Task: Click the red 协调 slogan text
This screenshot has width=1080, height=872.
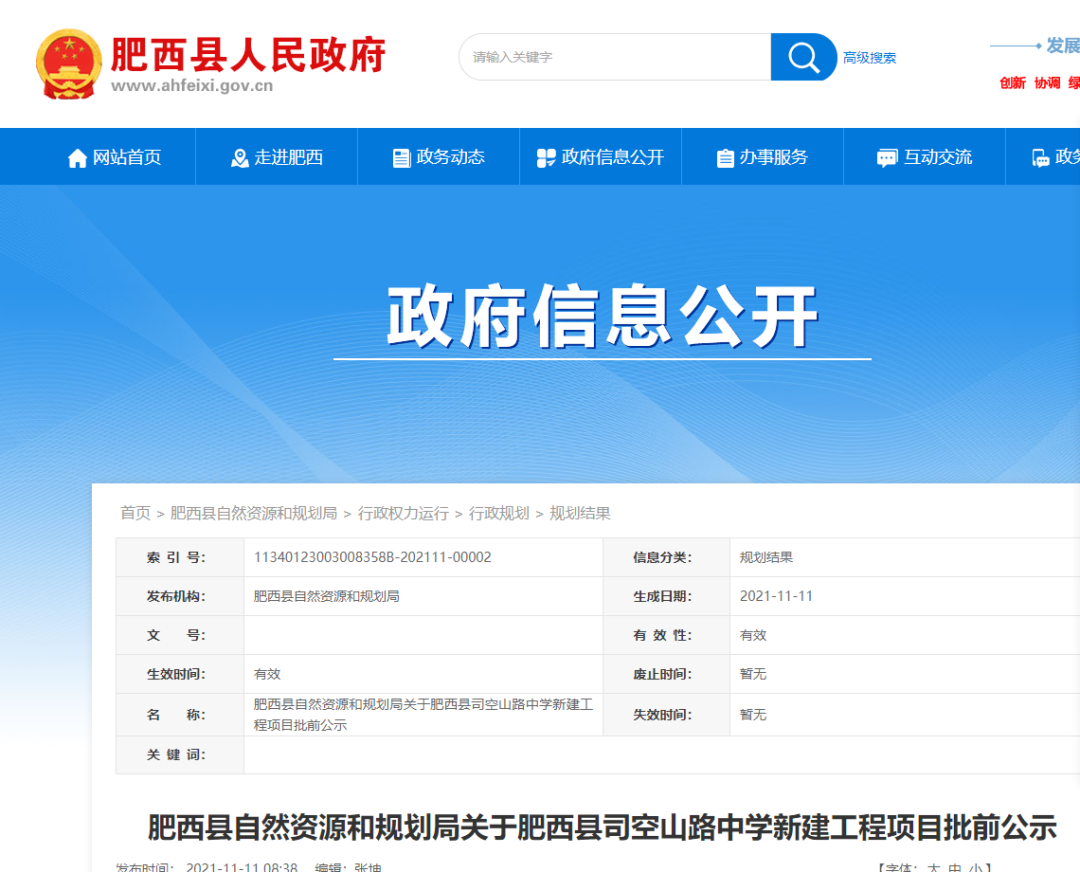Action: pos(1047,83)
